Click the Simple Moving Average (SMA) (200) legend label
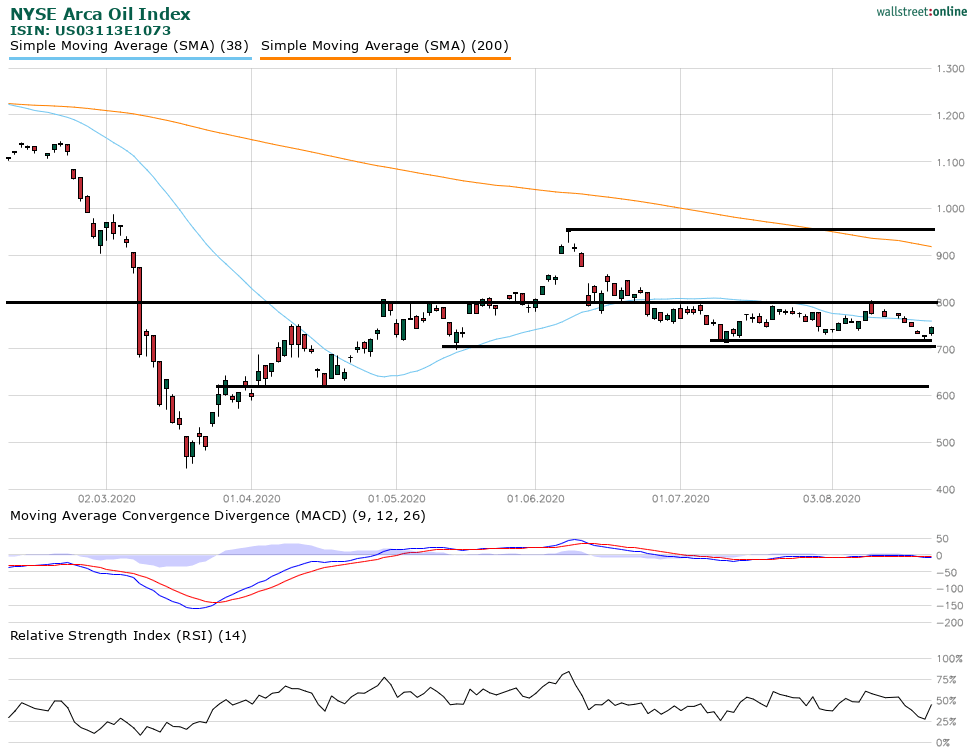This screenshot has height=750, width=976. 384,46
